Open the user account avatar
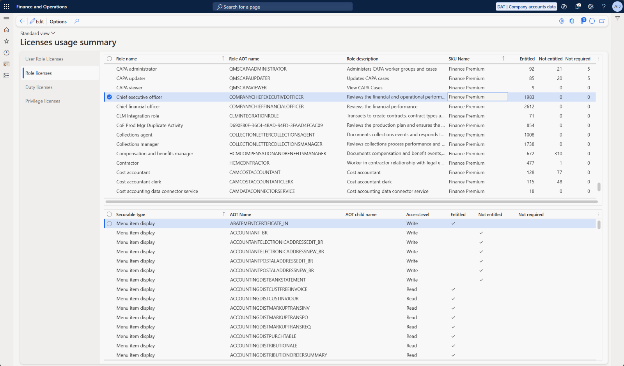The width and height of the screenshot is (624, 366). pos(617,7)
